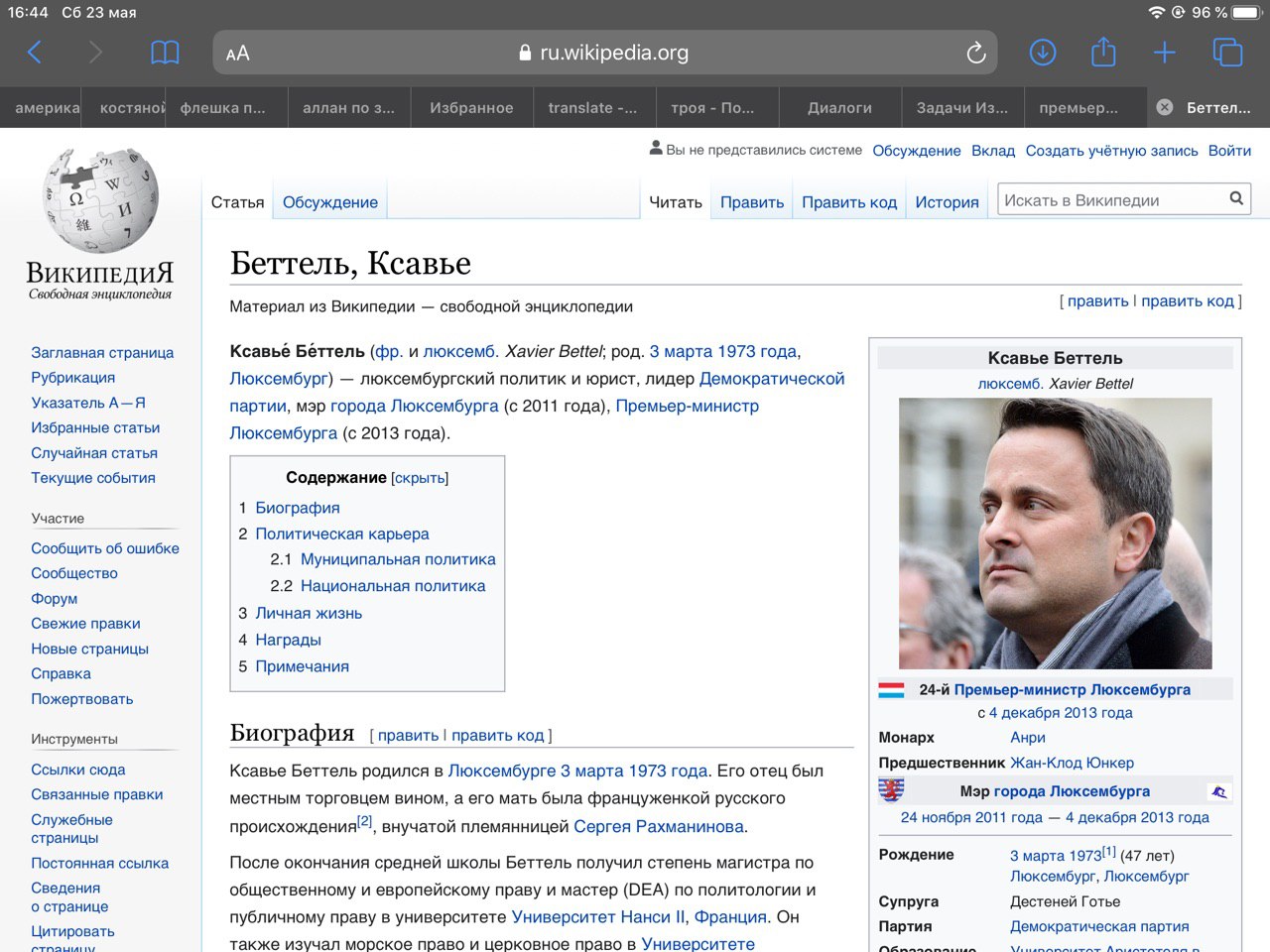1270x952 pixels.
Task: Click the Luxembourg flag icon in infobox
Action: (891, 689)
